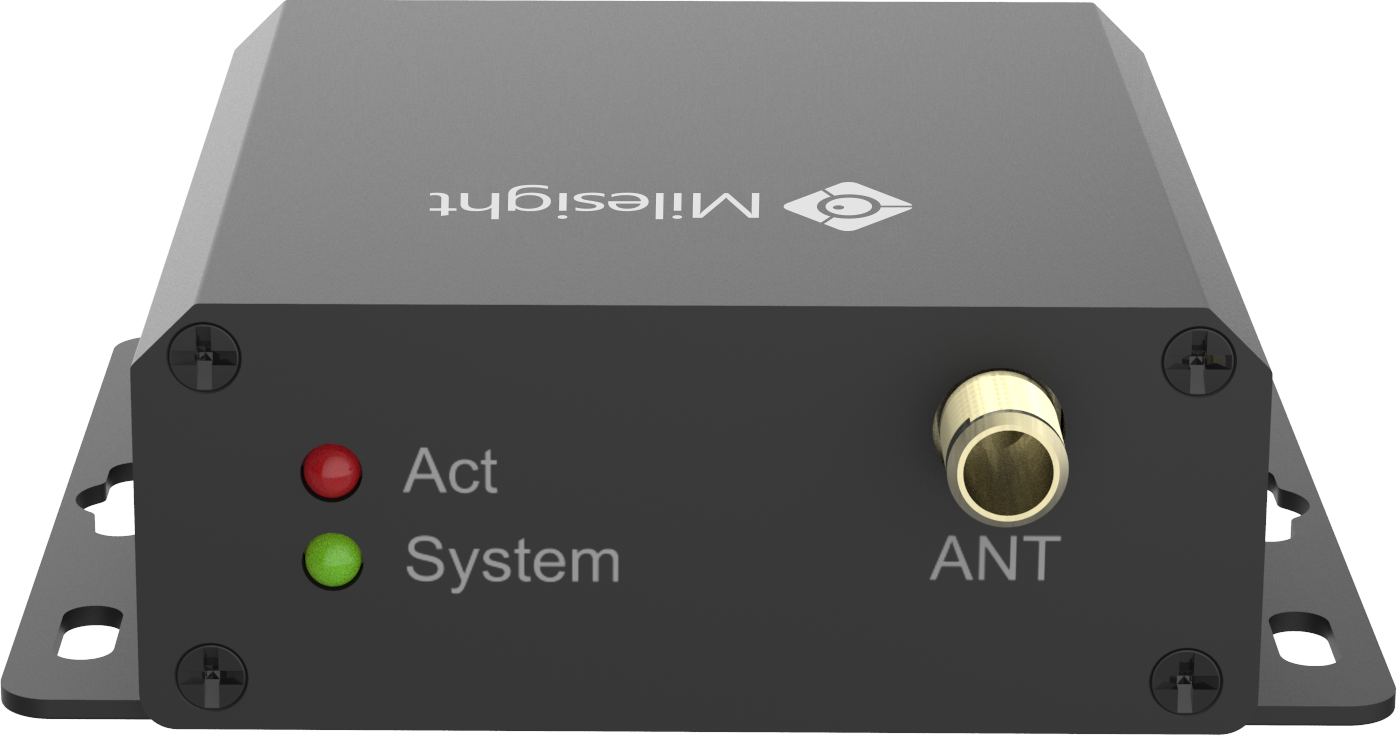Click the red Act LED indicator
The image size is (1397, 736).
pos(332,471)
